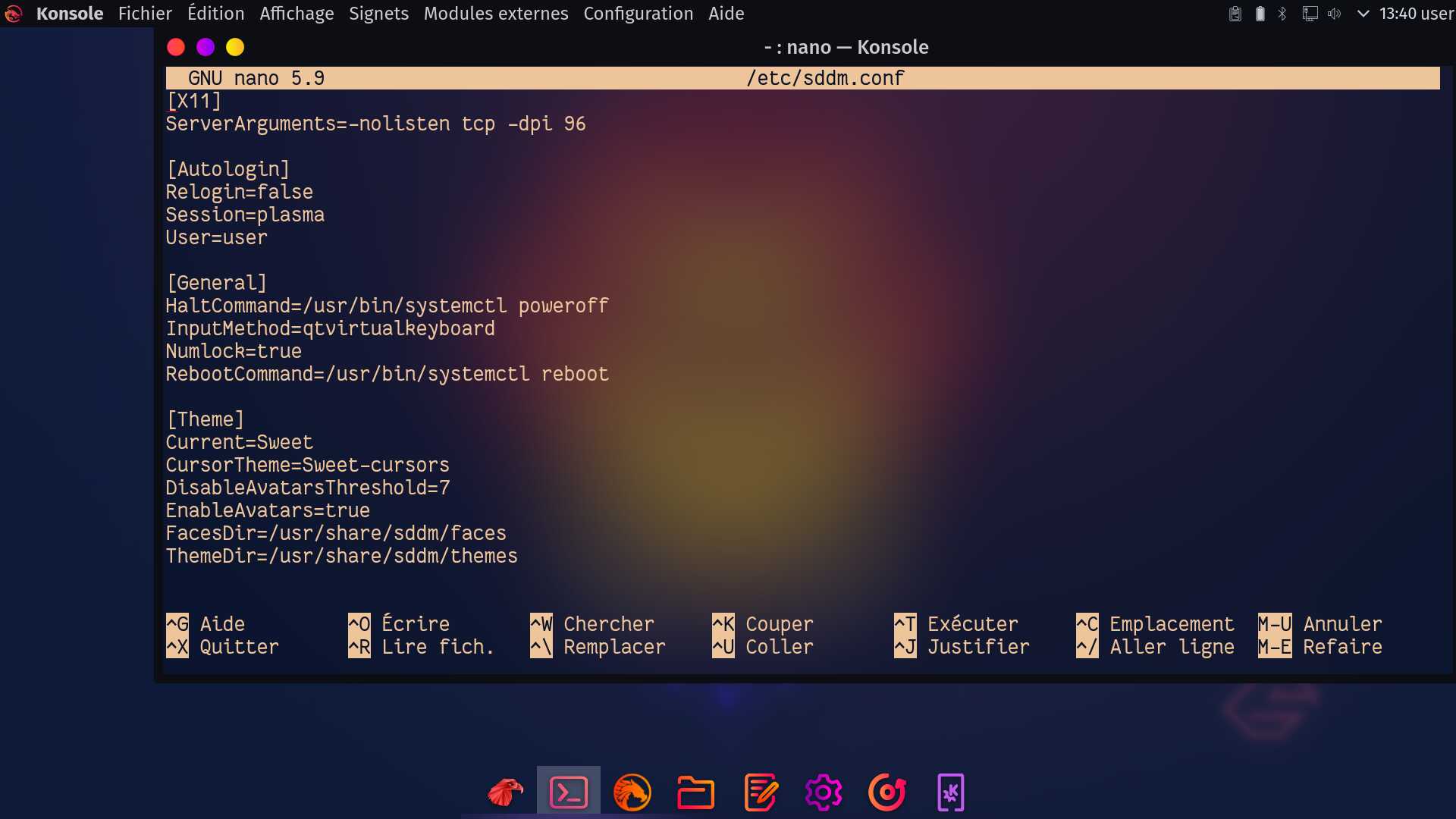Open the Garuda eagle application launcher
The image size is (1456, 819).
pos(505,792)
